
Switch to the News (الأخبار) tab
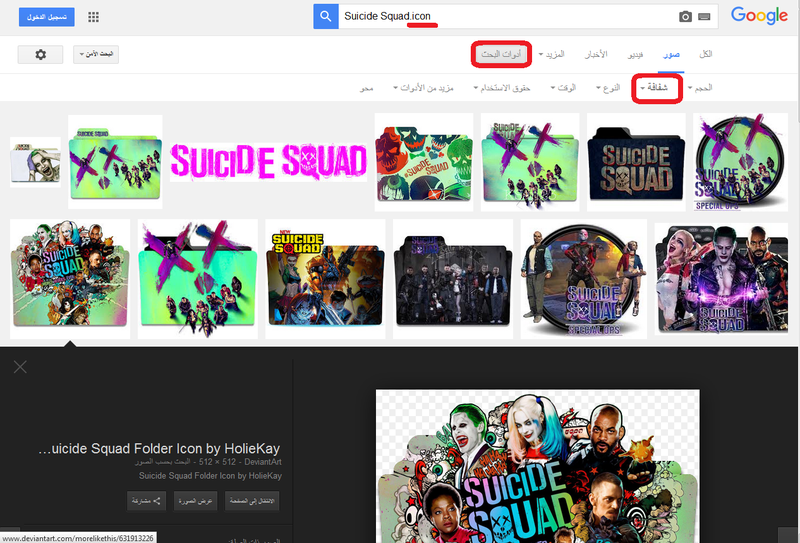[595, 54]
